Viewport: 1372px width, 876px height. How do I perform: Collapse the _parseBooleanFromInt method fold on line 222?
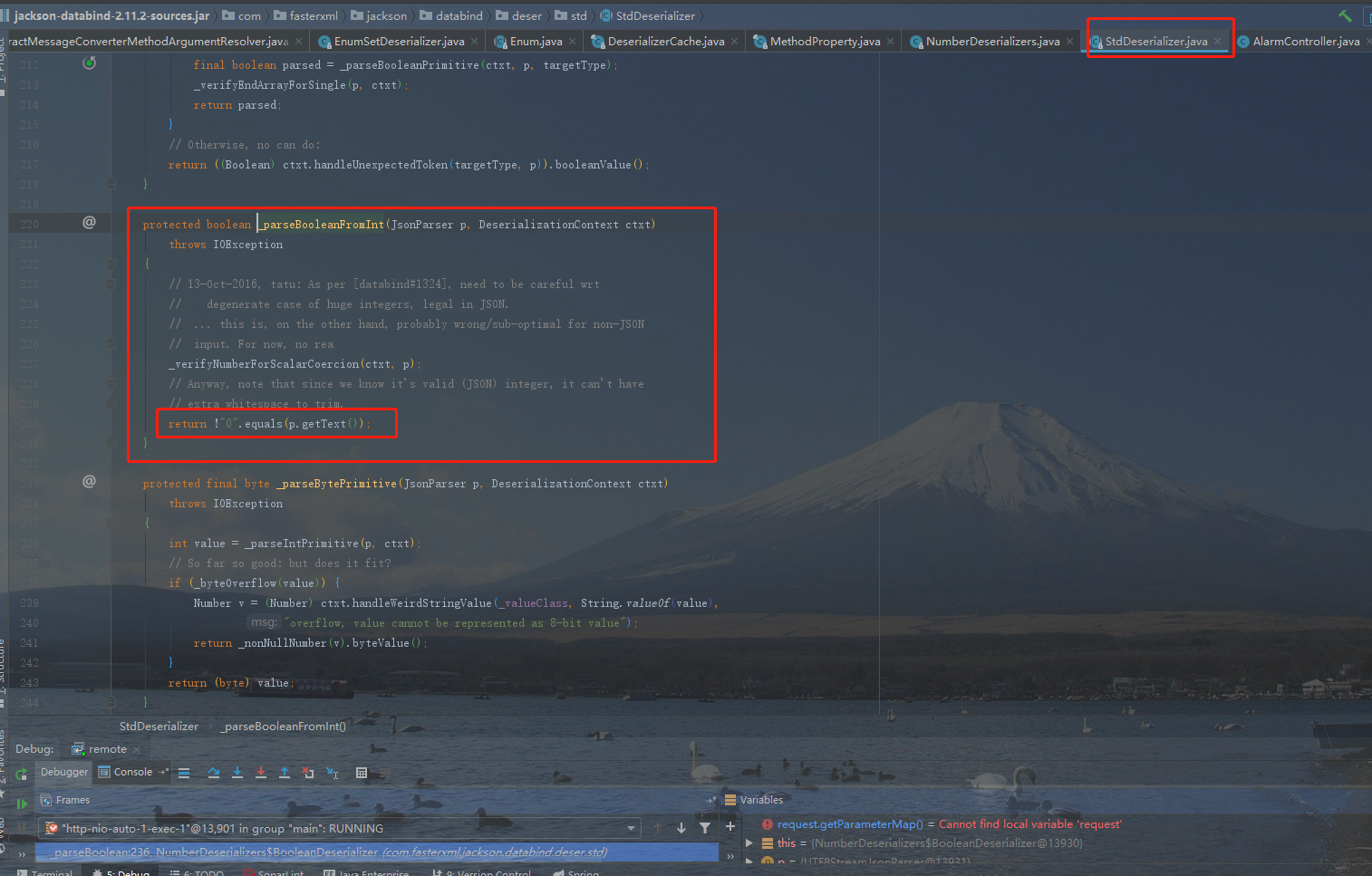(x=111, y=265)
